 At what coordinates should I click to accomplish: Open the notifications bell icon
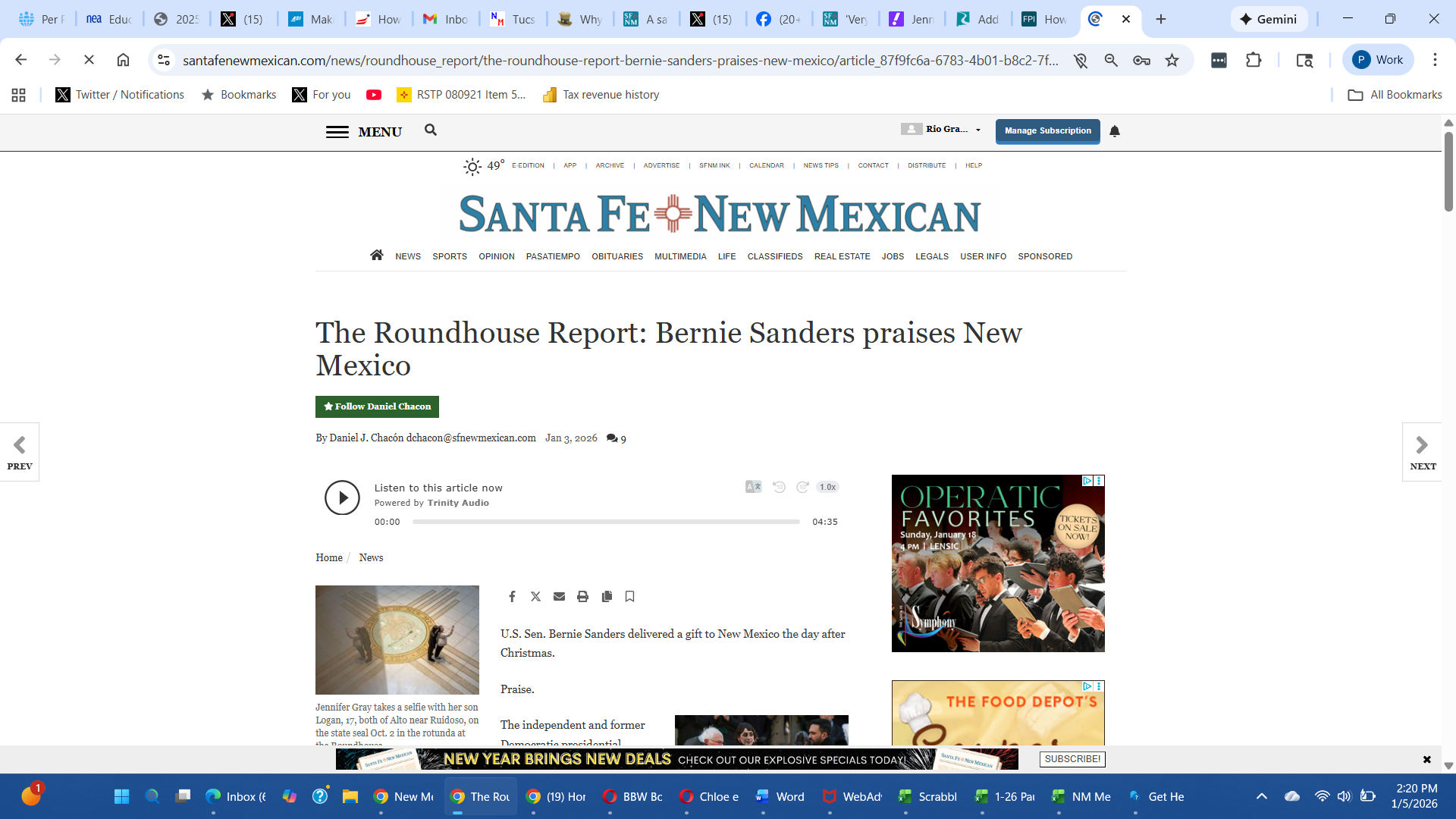1115,131
